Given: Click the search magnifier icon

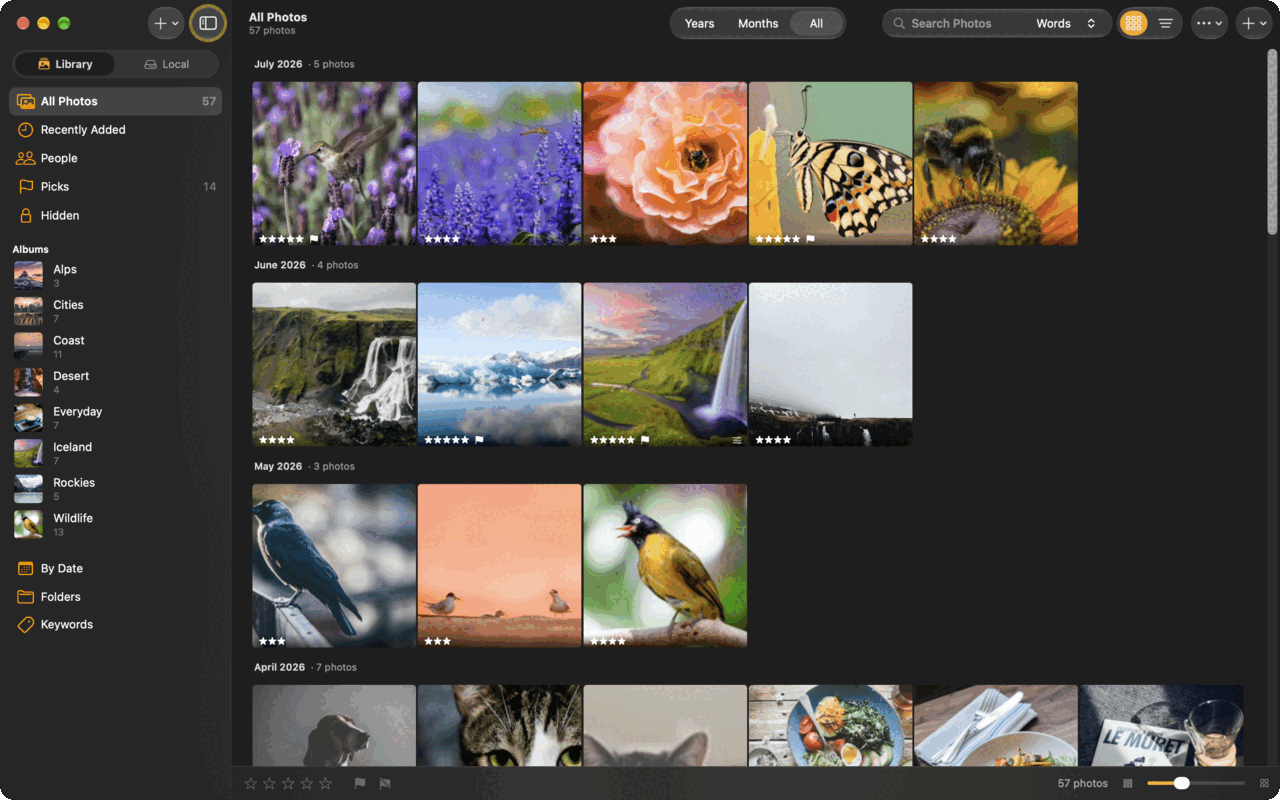Looking at the screenshot, I should point(899,23).
